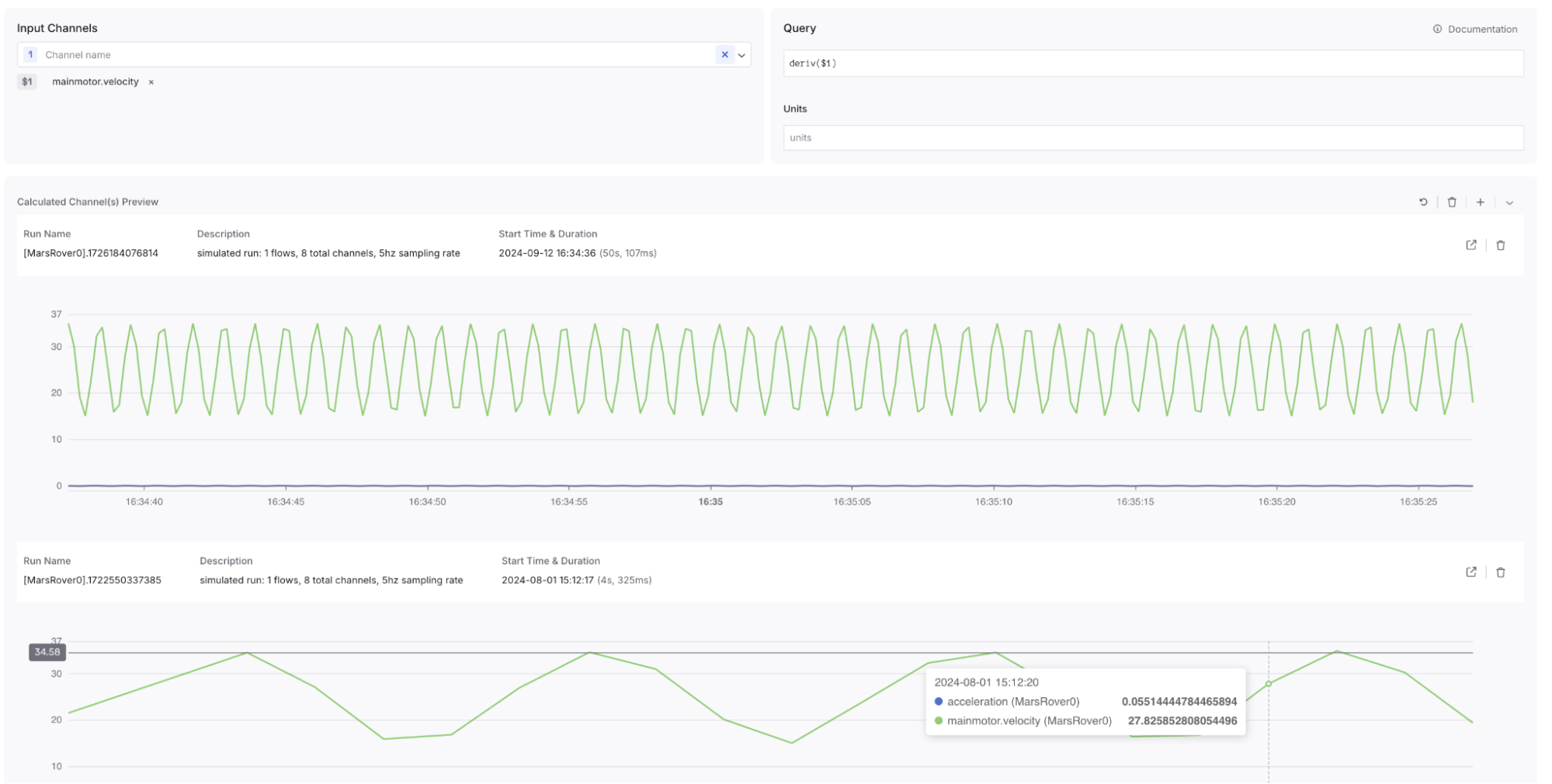This screenshot has width=1552, height=784.
Task: Click the reset icon in Calculated Channel(s) Preview header
Action: pos(1423,202)
